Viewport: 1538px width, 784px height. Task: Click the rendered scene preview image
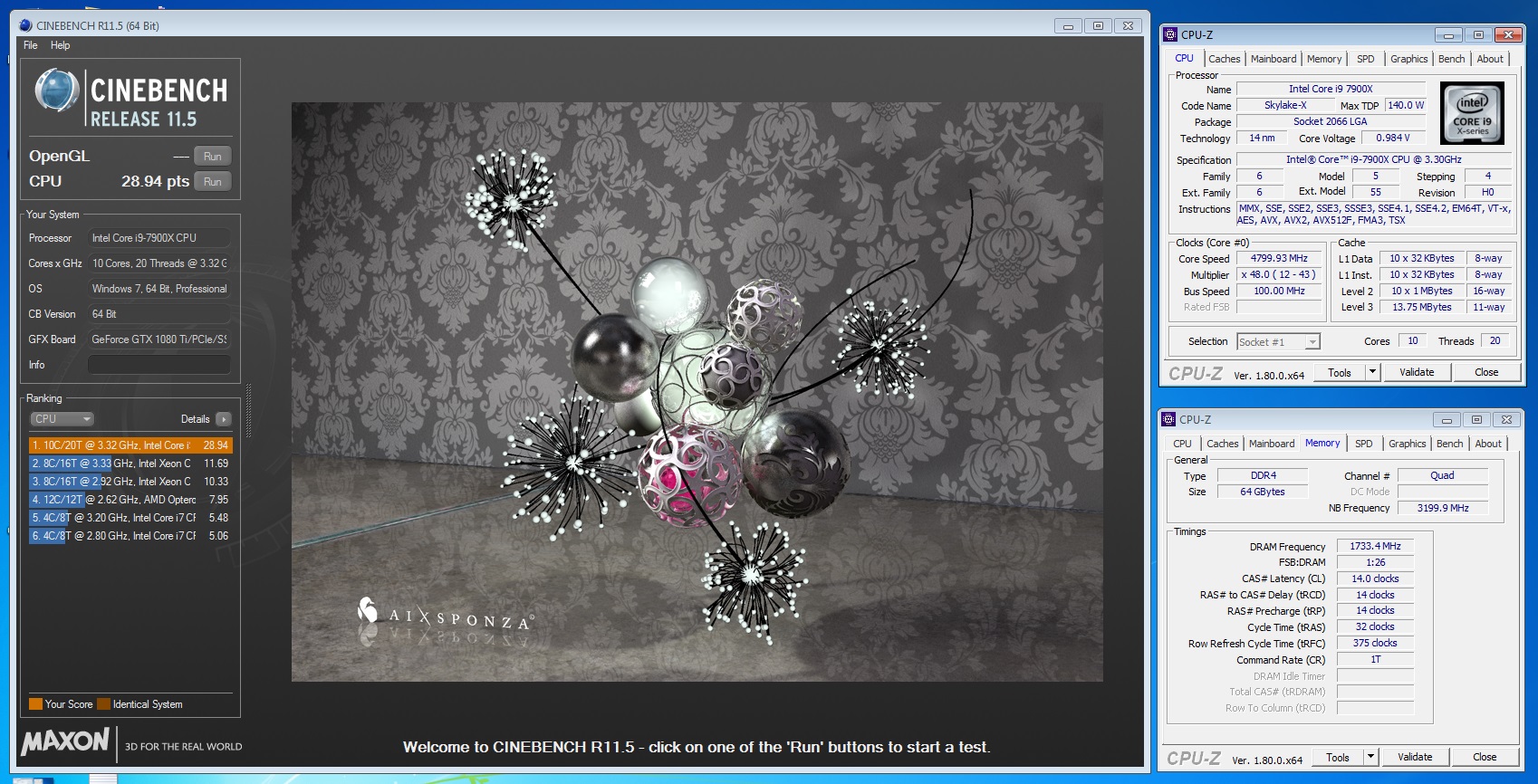coord(697,392)
